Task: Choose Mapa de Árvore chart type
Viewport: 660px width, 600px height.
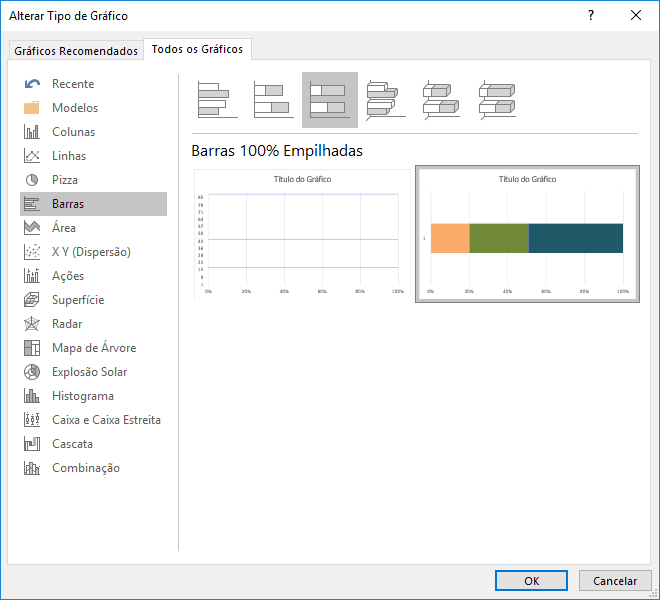Action: [x=93, y=348]
